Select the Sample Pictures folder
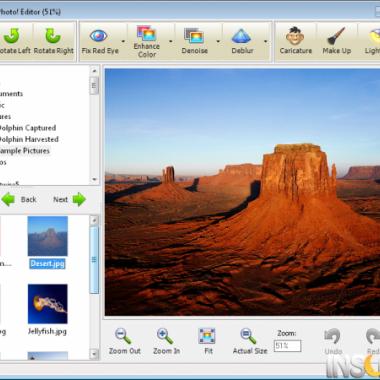 tap(25, 151)
